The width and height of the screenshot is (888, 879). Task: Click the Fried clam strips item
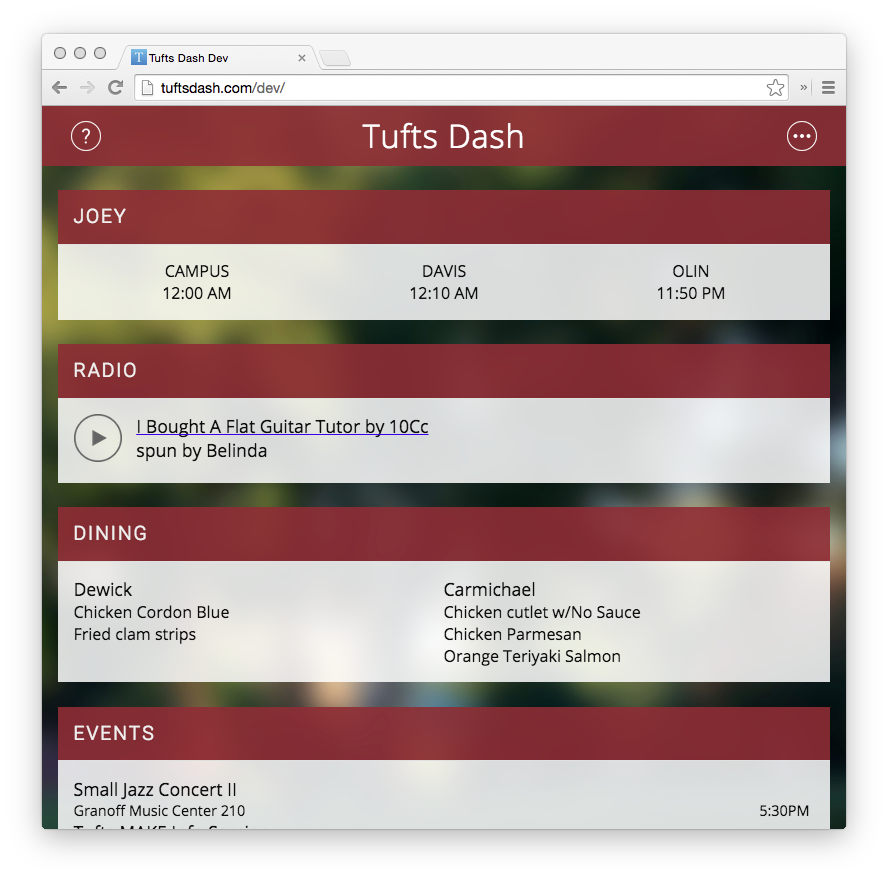pyautogui.click(x=135, y=634)
